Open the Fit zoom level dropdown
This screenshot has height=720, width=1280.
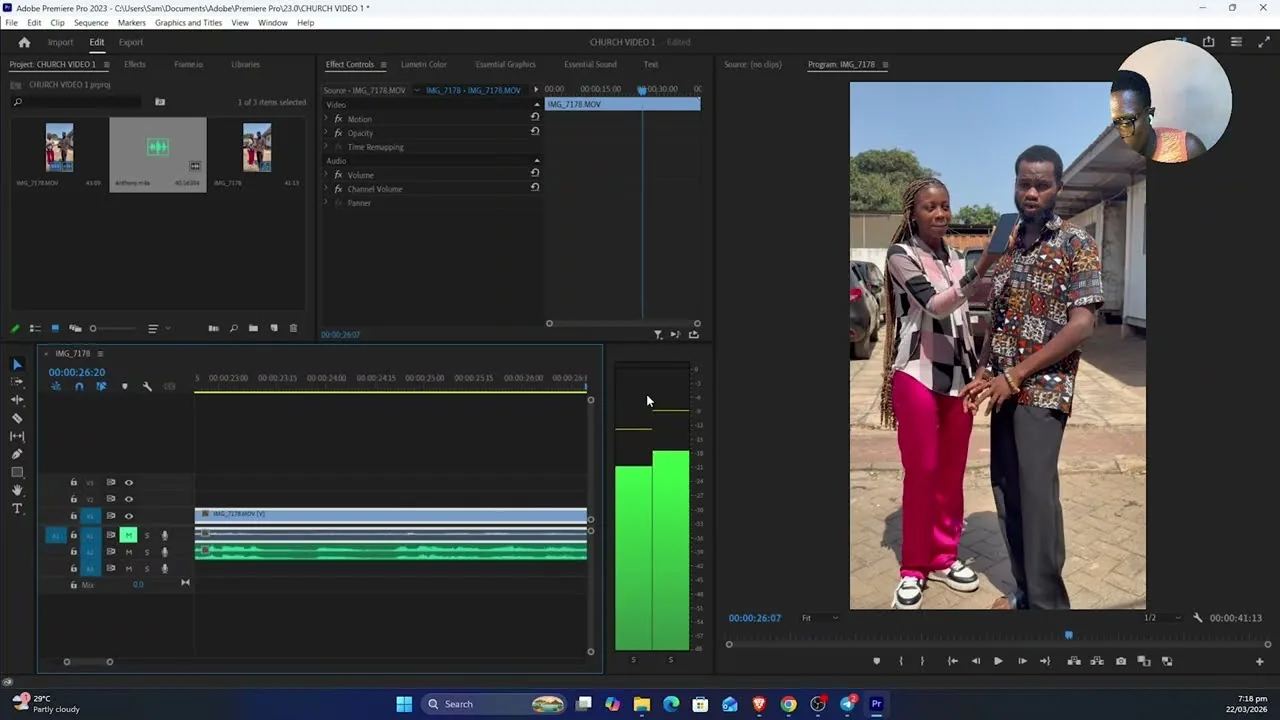click(x=819, y=618)
